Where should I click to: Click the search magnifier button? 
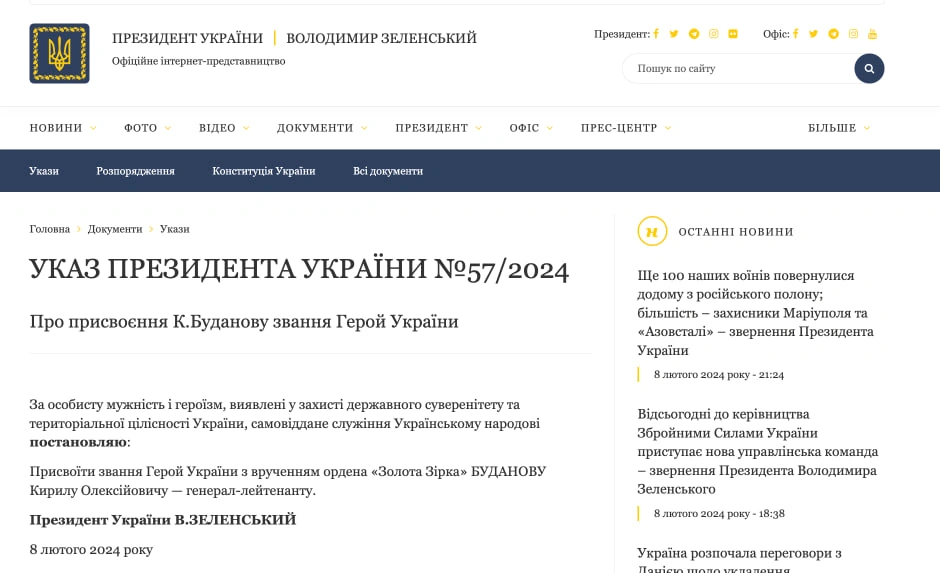(869, 68)
